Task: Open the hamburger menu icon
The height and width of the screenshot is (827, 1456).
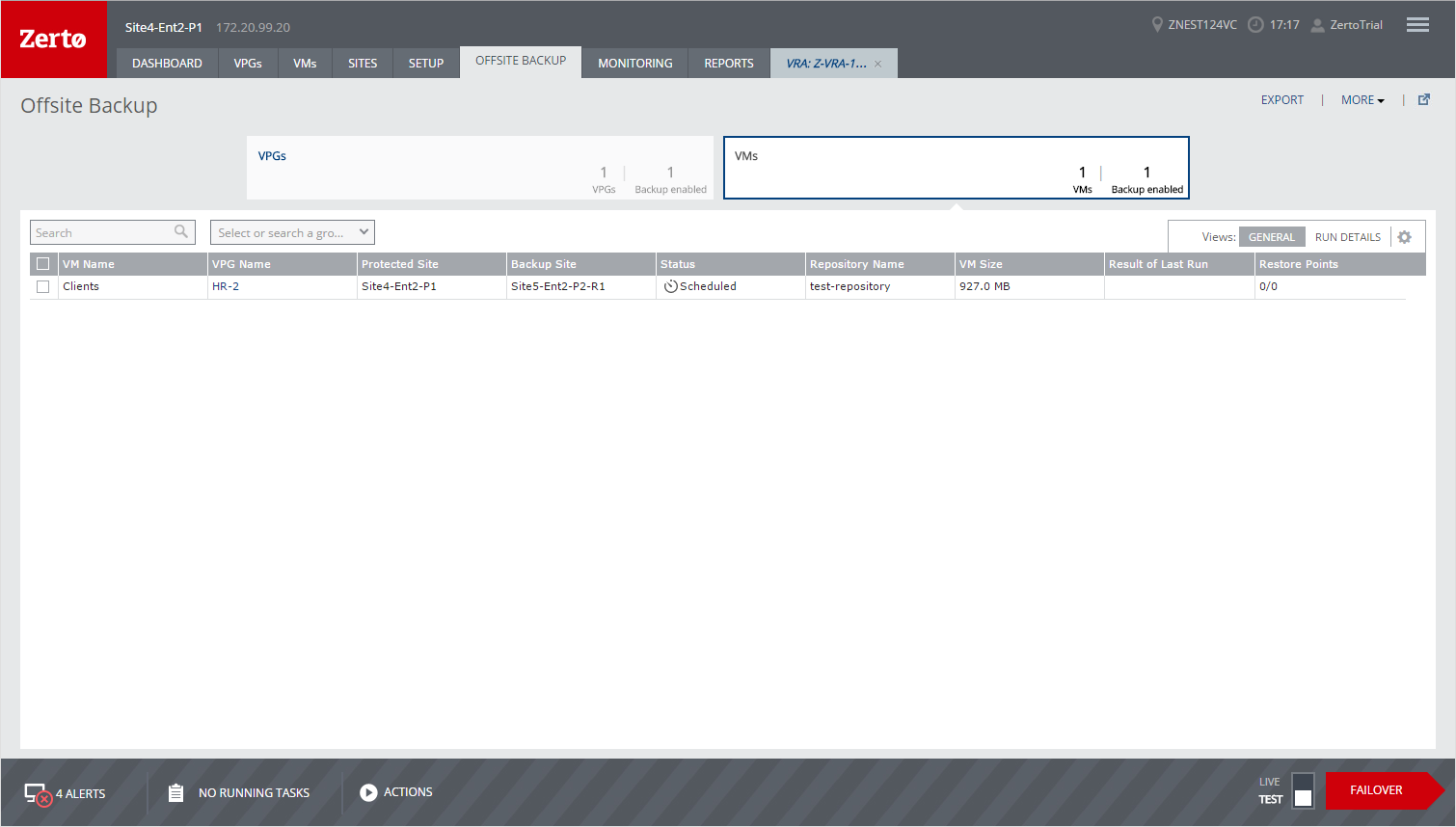Action: click(x=1417, y=25)
